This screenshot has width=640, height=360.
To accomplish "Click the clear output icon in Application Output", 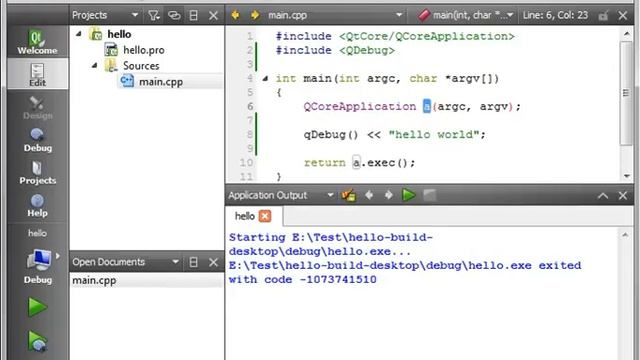I will (x=349, y=195).
